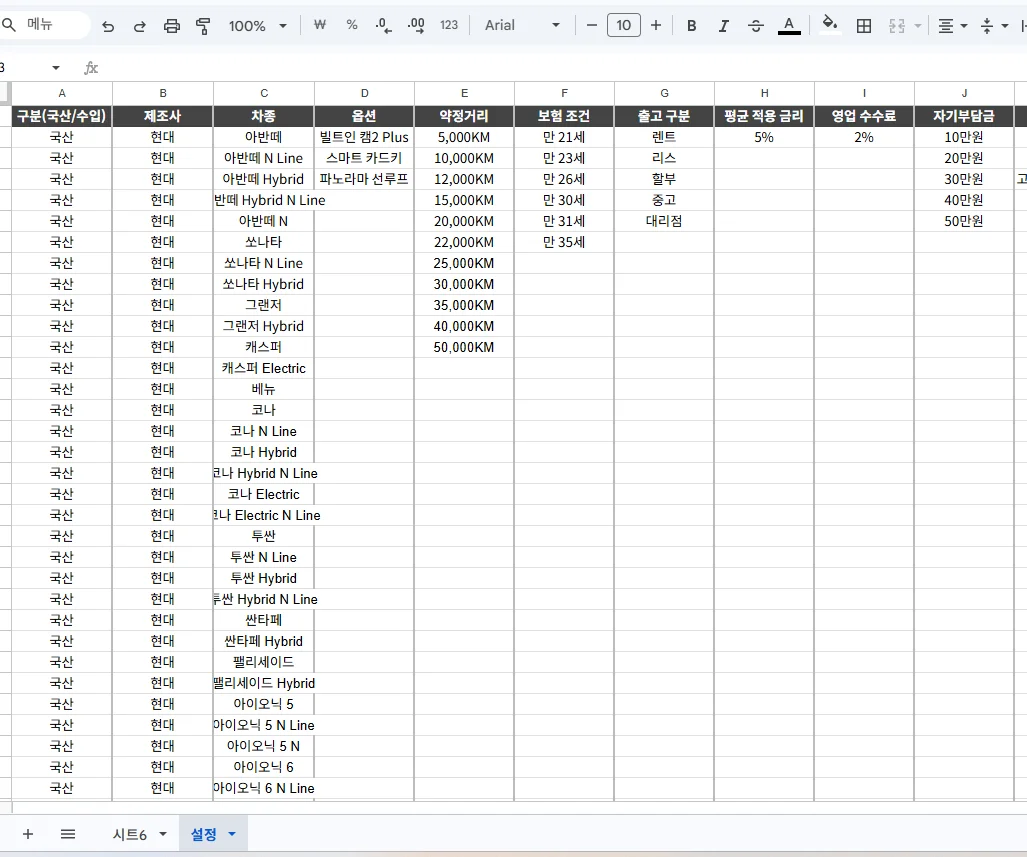Select cell 아이오닉 6 N Line
This screenshot has width=1027, height=857.
(264, 788)
